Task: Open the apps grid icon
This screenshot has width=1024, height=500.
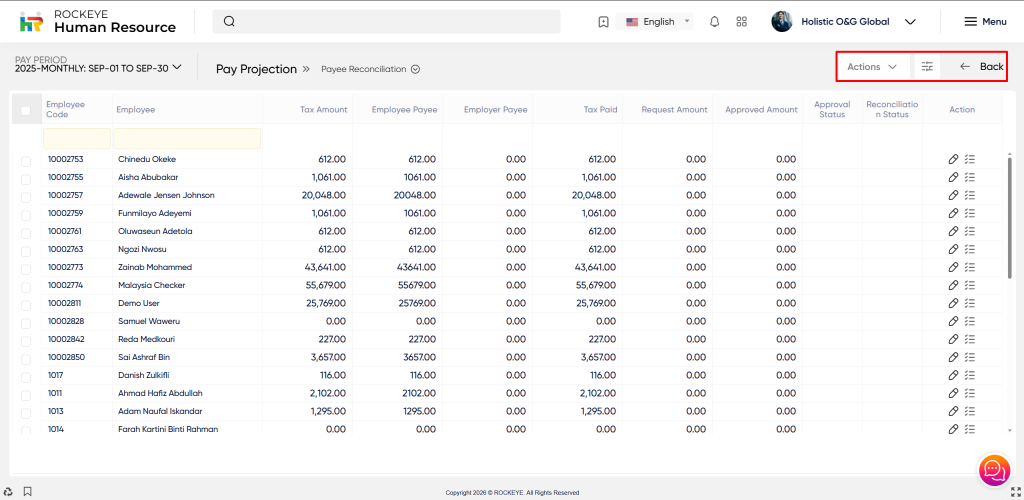Action: tap(741, 22)
